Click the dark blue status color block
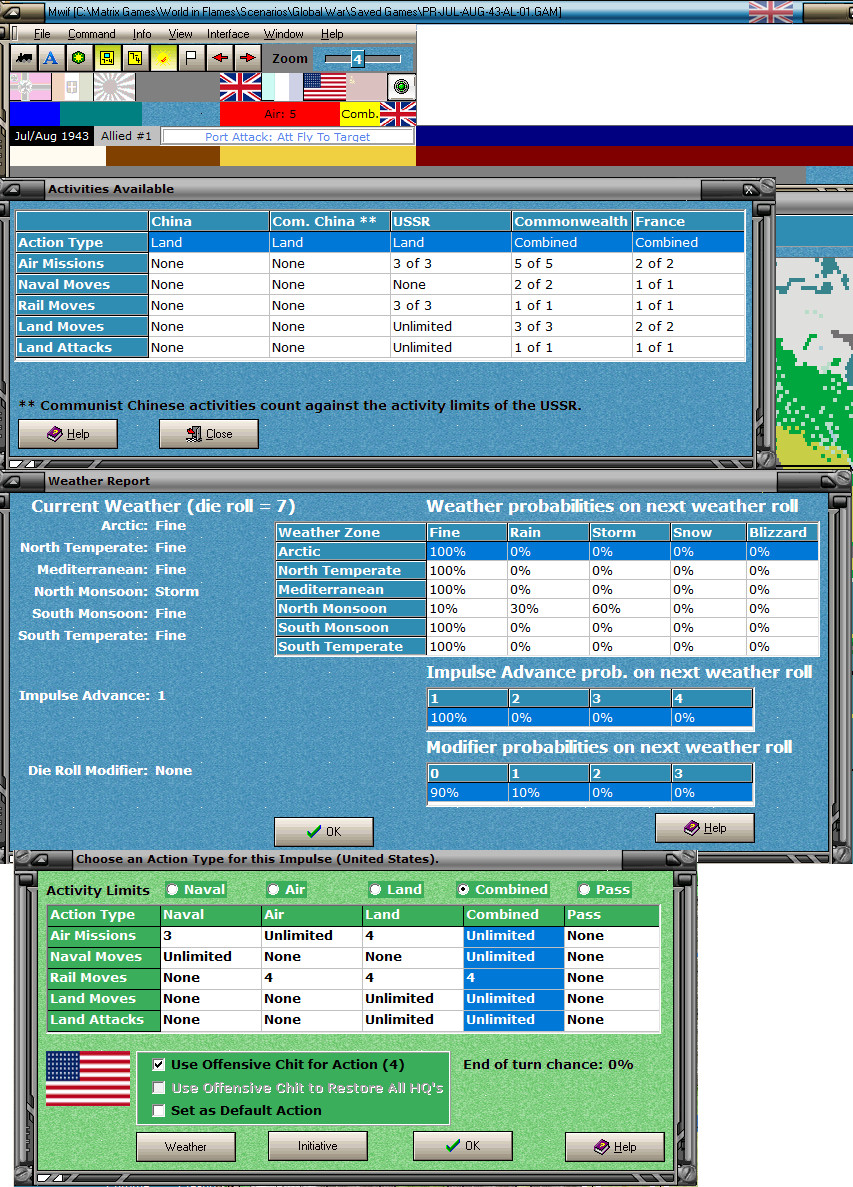The width and height of the screenshot is (853, 1187). pos(35,114)
